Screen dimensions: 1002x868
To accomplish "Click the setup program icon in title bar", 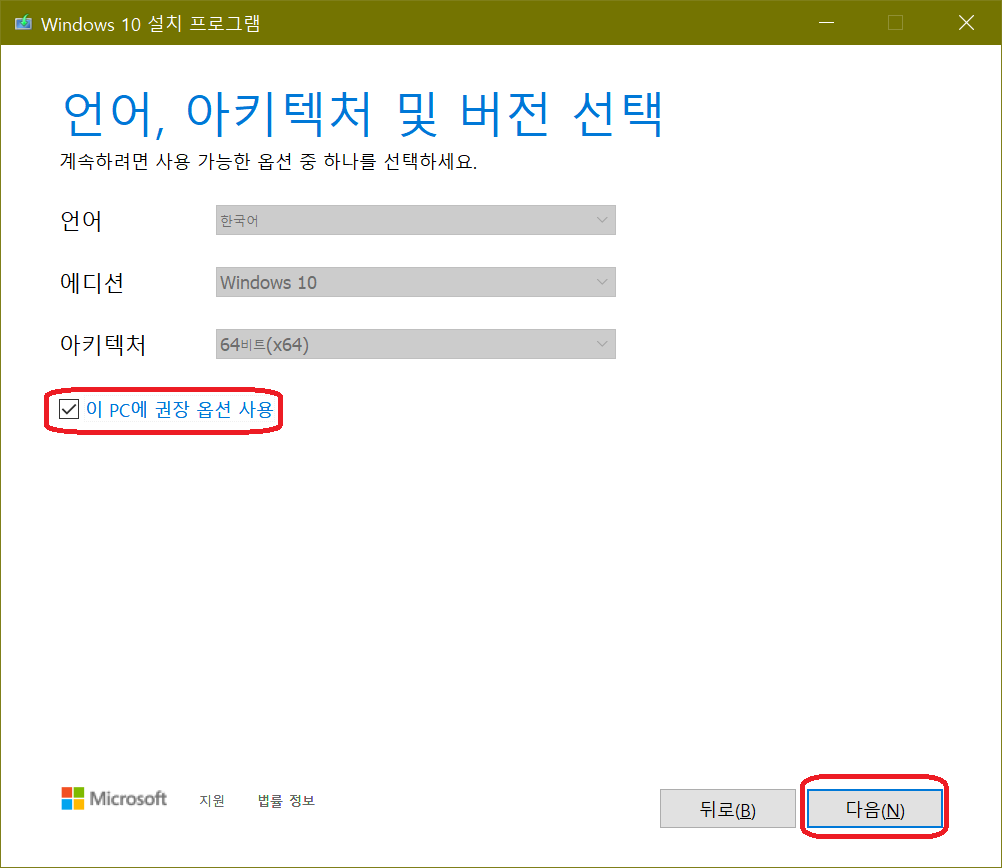I will 24,23.
